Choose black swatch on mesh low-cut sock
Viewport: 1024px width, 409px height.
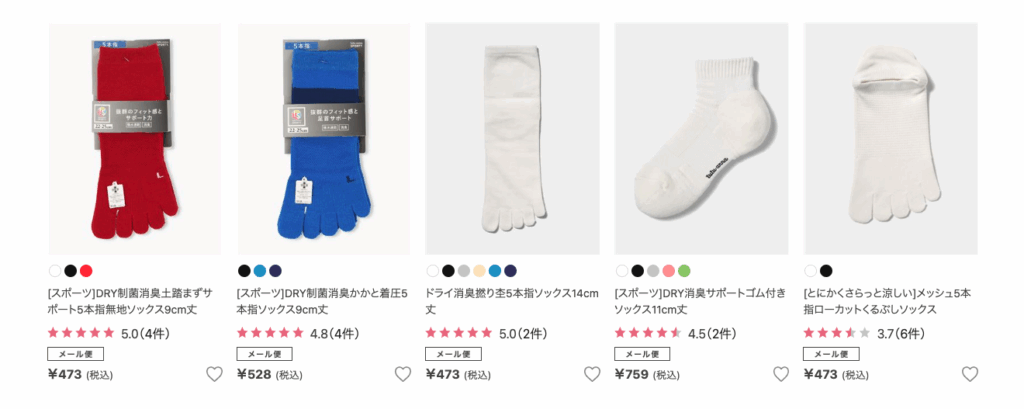[826, 270]
